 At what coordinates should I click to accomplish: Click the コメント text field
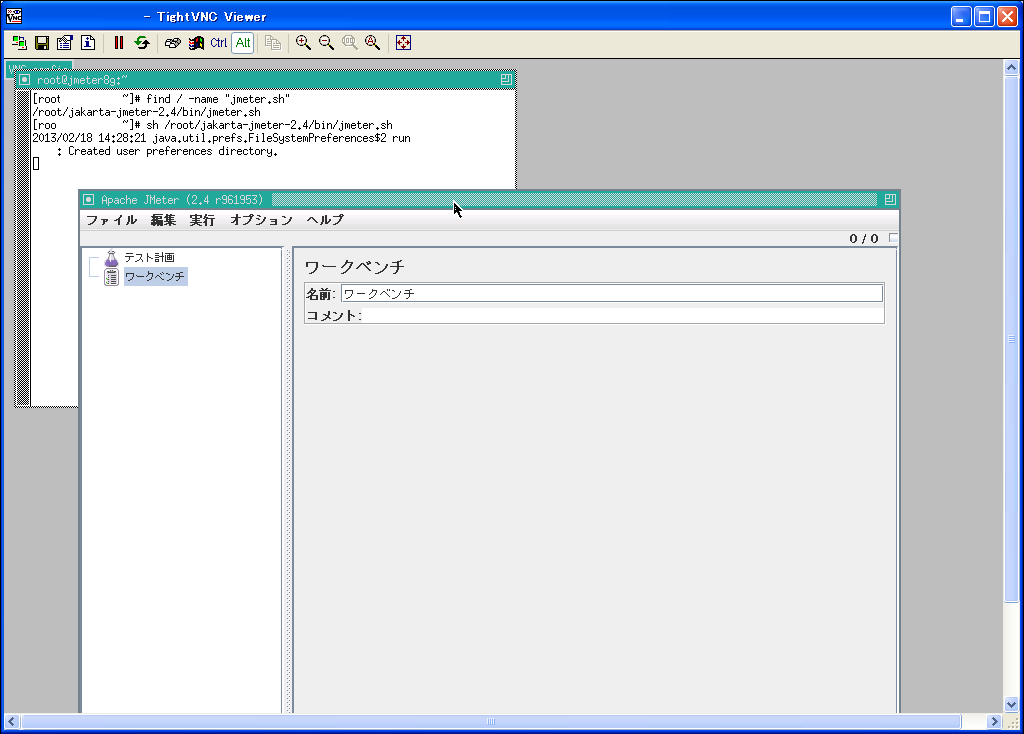coord(622,316)
